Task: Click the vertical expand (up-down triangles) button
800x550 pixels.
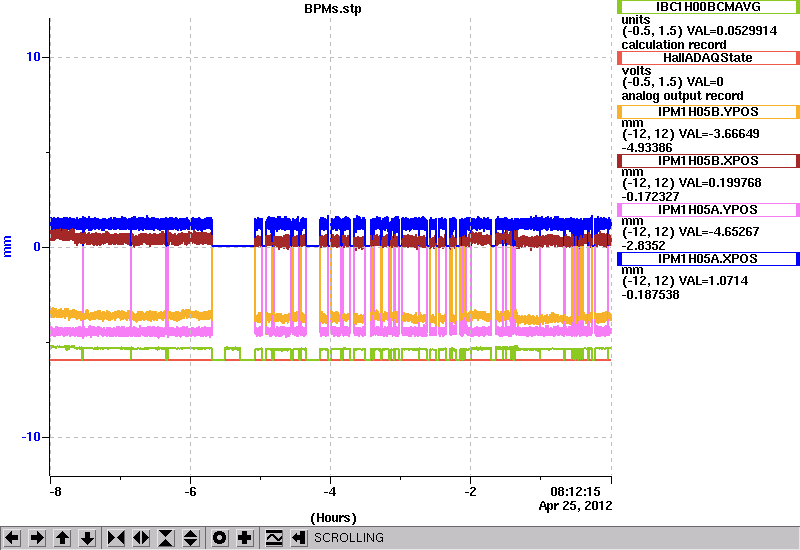Action: click(x=191, y=538)
